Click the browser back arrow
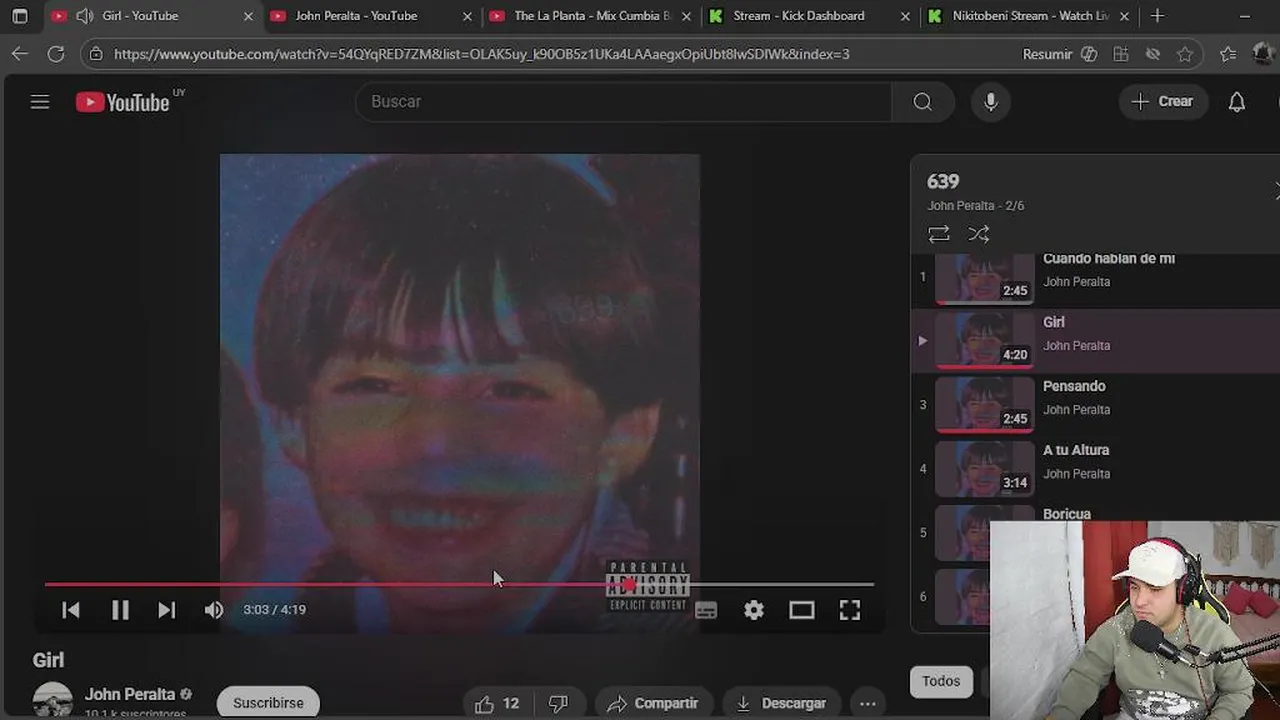The height and width of the screenshot is (720, 1280). point(20,54)
